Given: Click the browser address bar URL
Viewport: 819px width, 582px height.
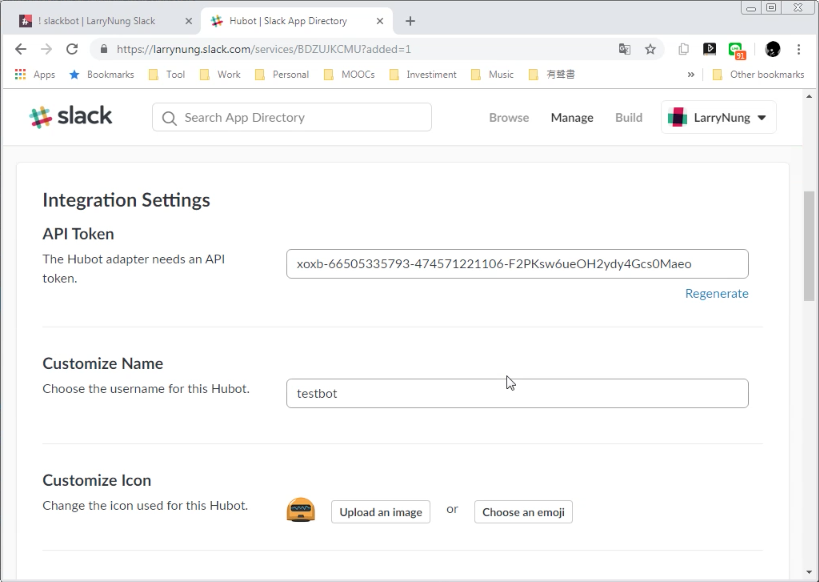Looking at the screenshot, I should 264,49.
